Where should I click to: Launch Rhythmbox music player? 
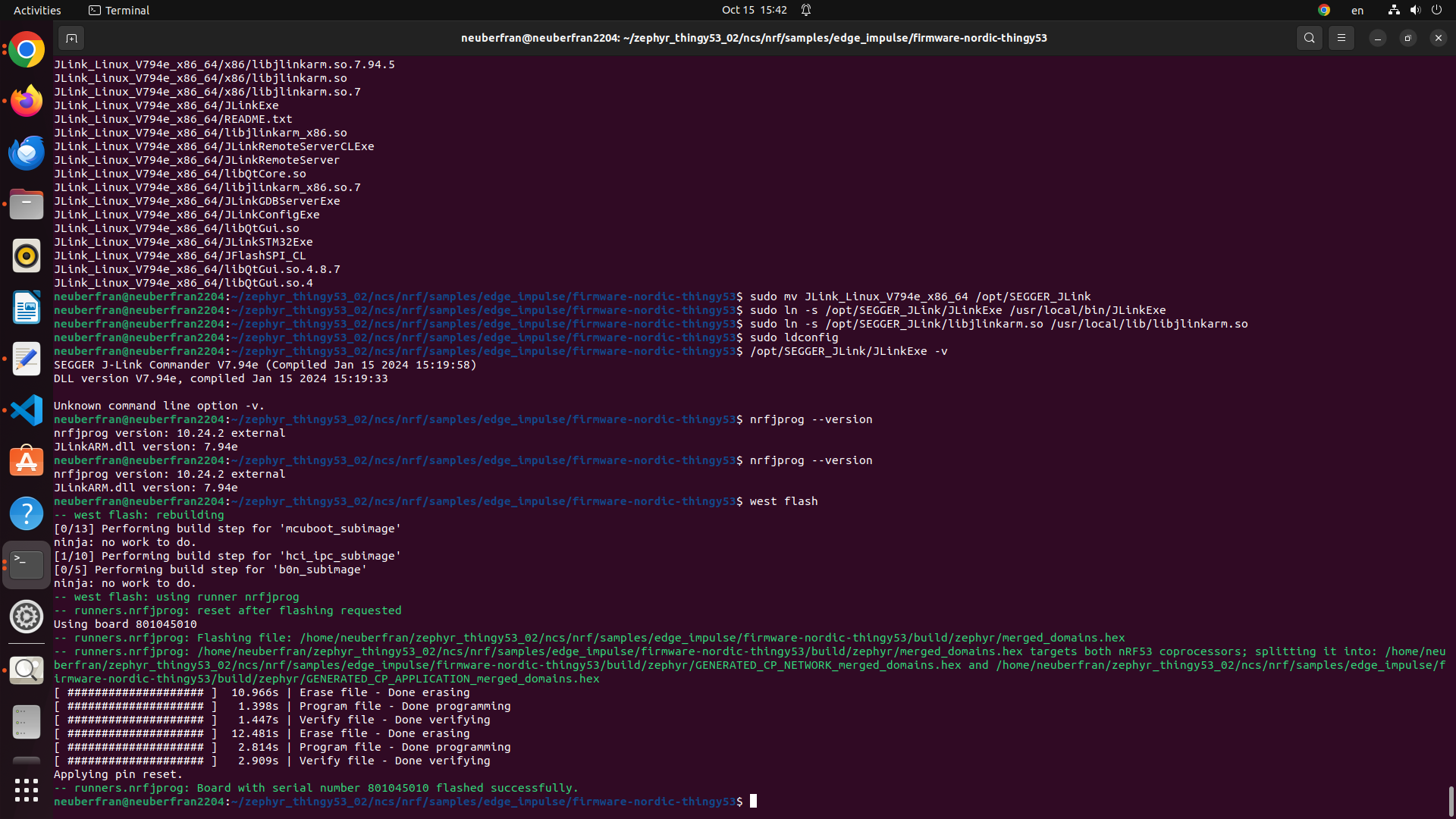coord(27,256)
